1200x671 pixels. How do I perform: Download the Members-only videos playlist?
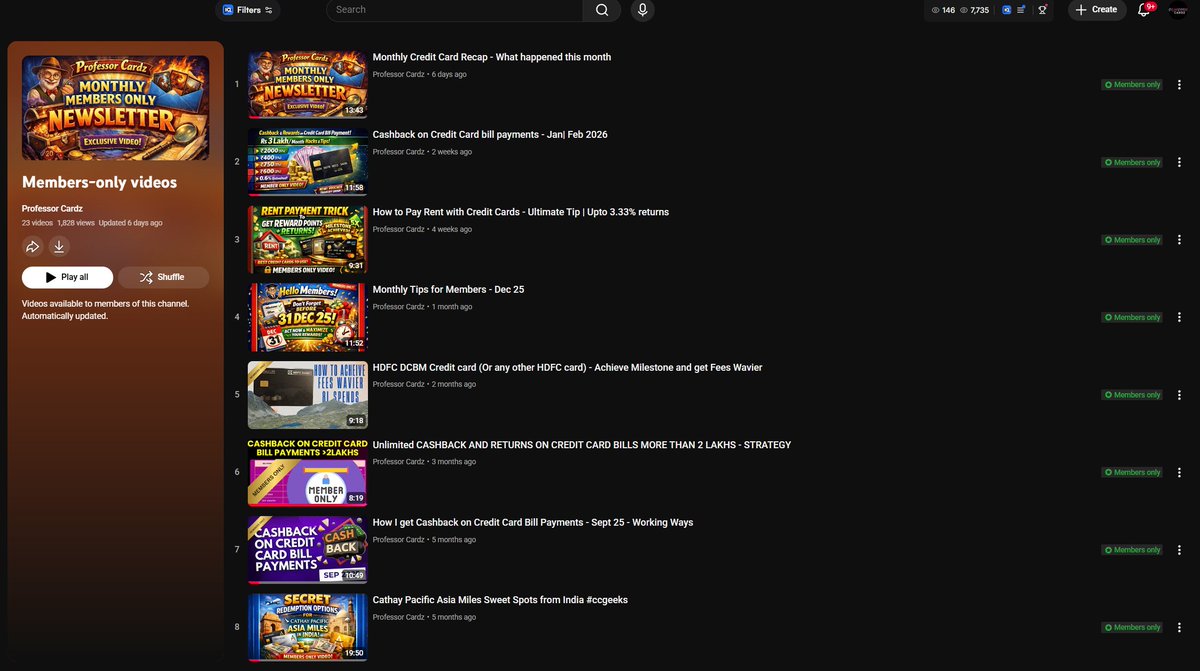(59, 247)
